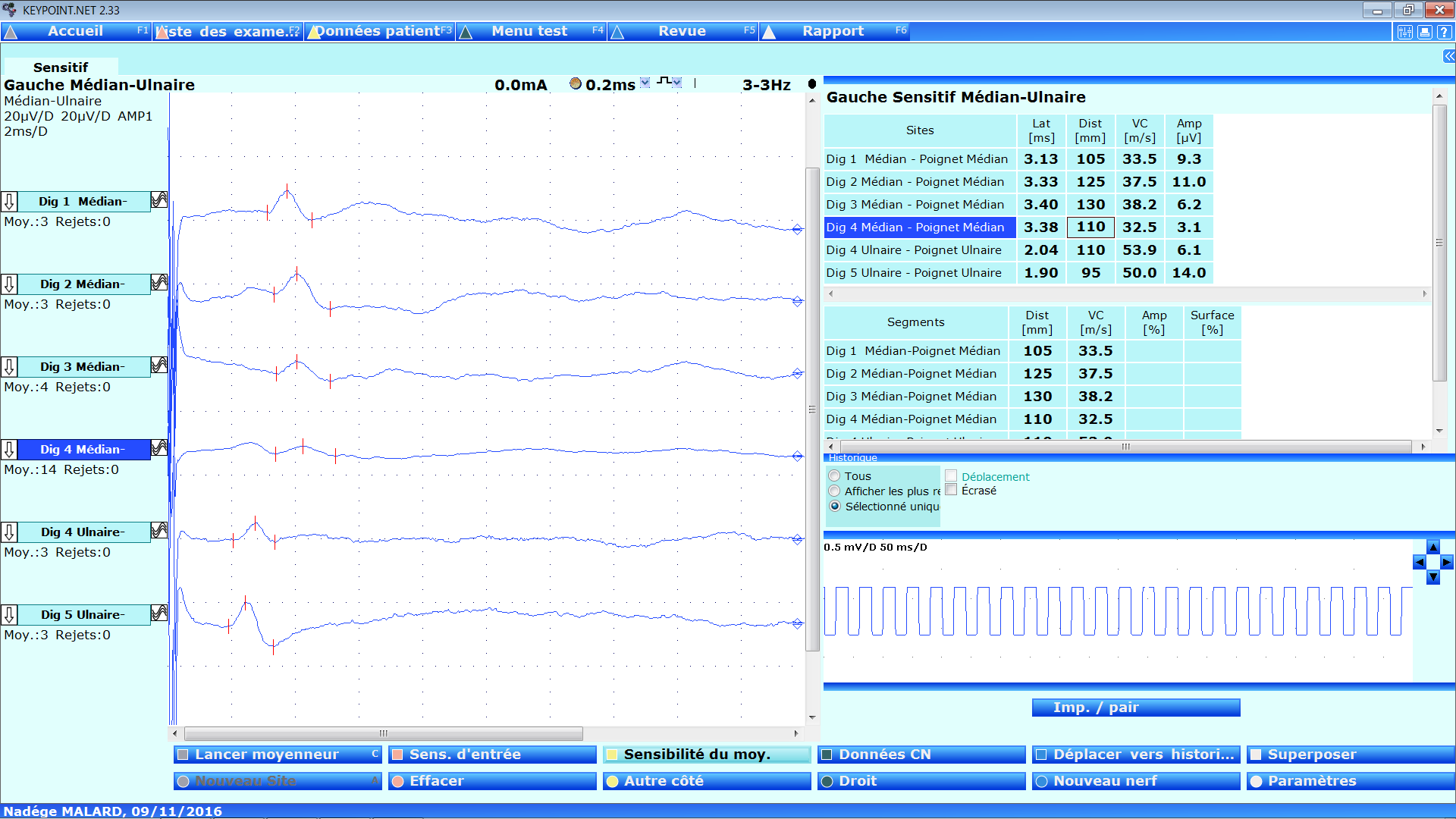
Task: Click the Nouveau nerf button
Action: pos(1136,781)
